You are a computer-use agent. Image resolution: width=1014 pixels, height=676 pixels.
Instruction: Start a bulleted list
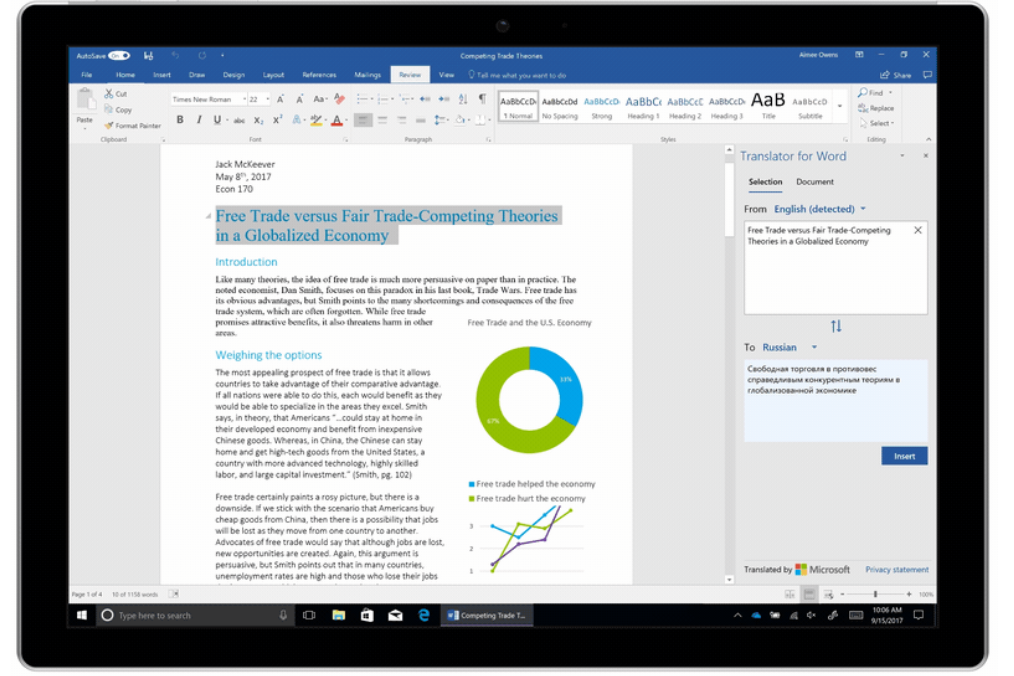coord(363,99)
